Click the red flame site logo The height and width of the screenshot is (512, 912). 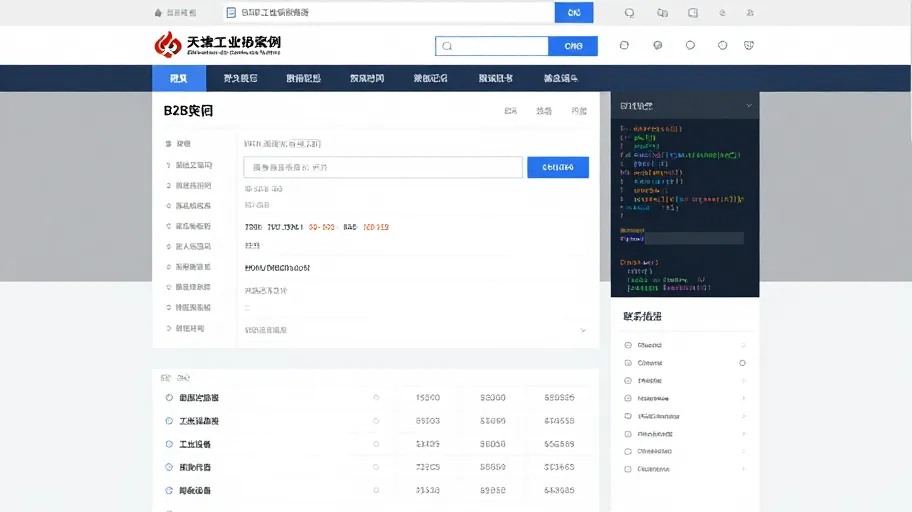coord(168,44)
